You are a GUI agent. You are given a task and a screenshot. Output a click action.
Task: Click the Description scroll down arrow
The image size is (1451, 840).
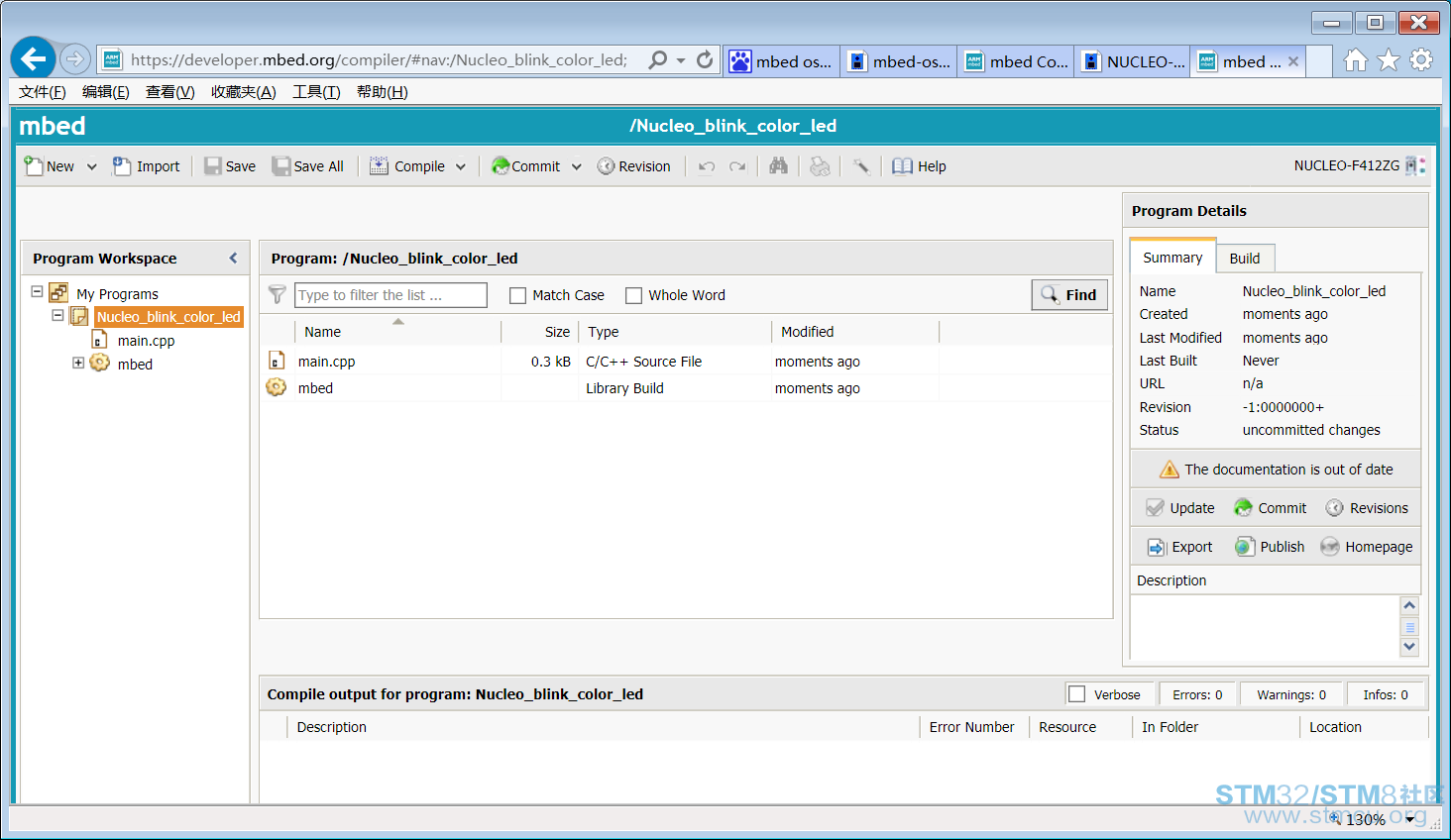coord(1409,647)
